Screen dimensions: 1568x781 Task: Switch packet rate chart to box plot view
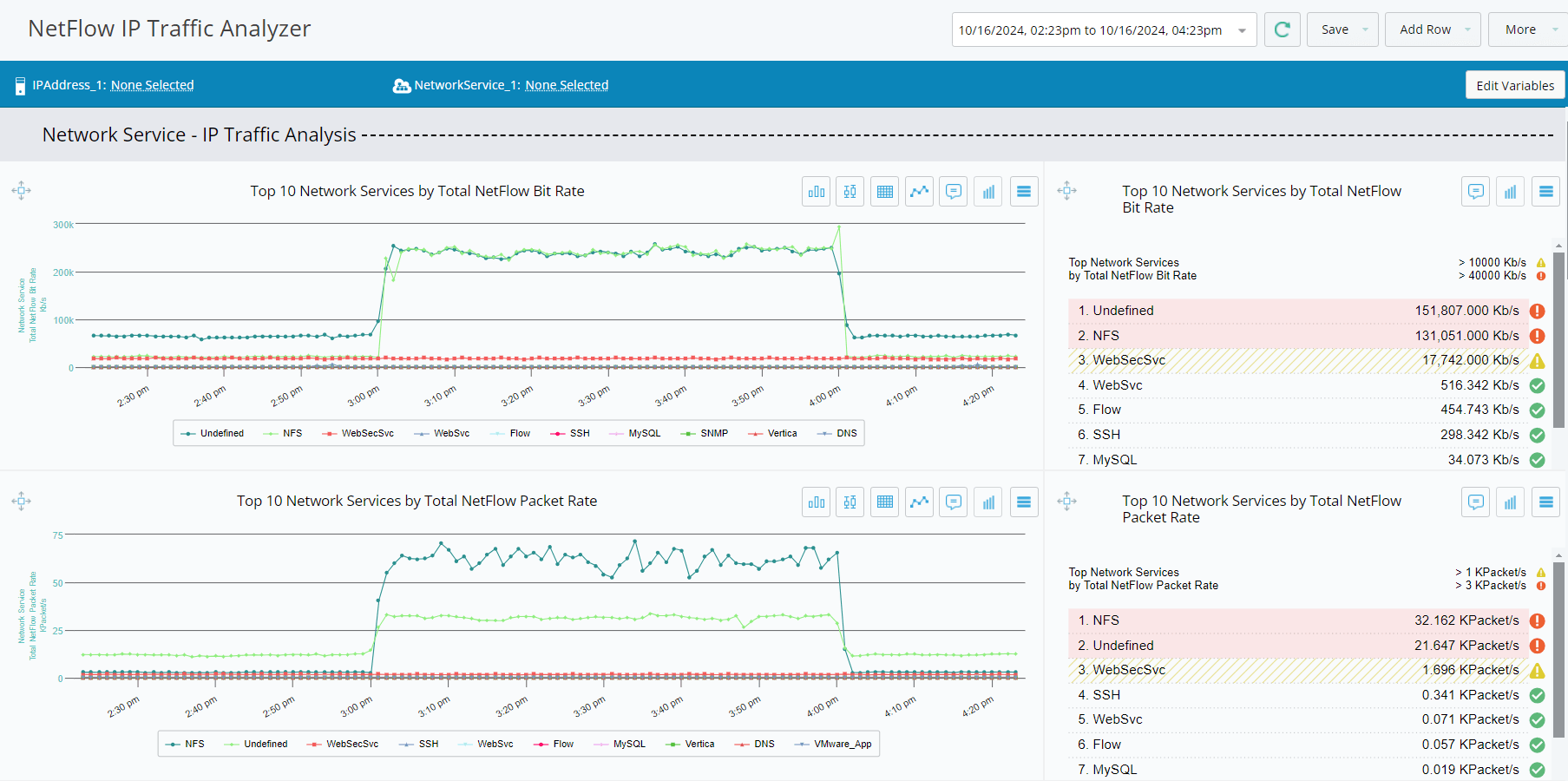pyautogui.click(x=850, y=502)
